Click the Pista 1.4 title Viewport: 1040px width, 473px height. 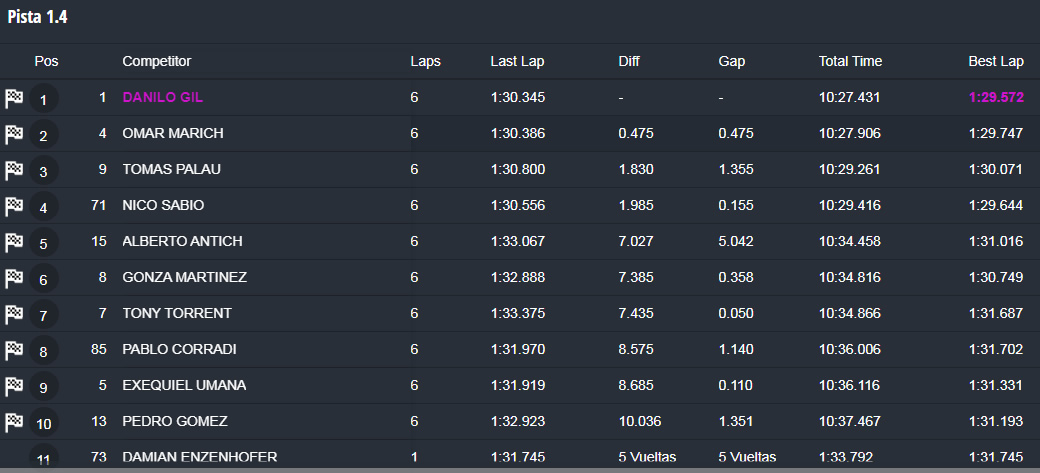37,17
